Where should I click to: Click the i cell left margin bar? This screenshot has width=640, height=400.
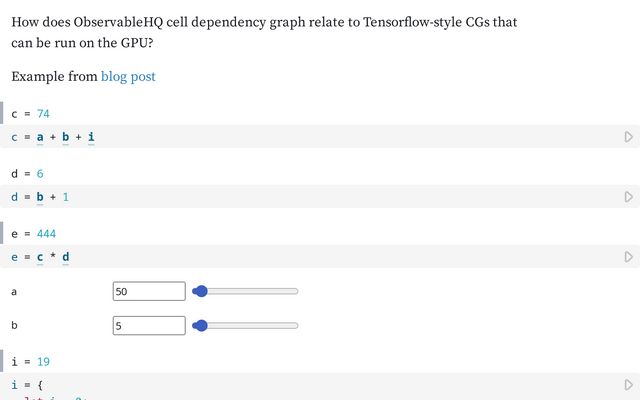(x=1, y=361)
